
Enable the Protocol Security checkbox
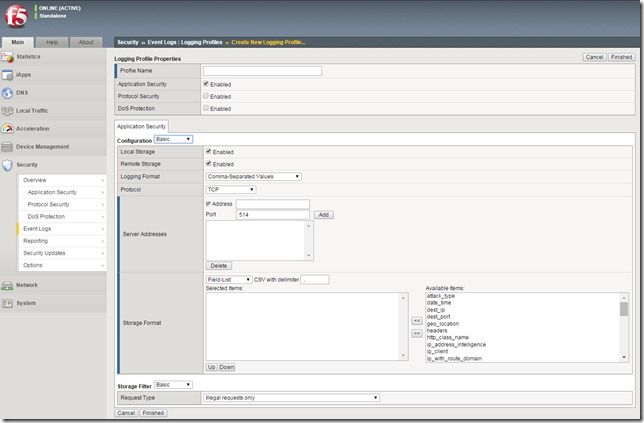click(x=206, y=96)
